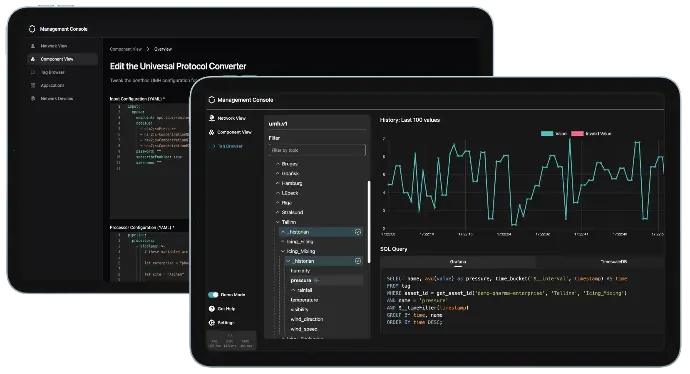Switch to the TimescaleDB query tab
This screenshot has width=690, height=374.
coord(614,262)
